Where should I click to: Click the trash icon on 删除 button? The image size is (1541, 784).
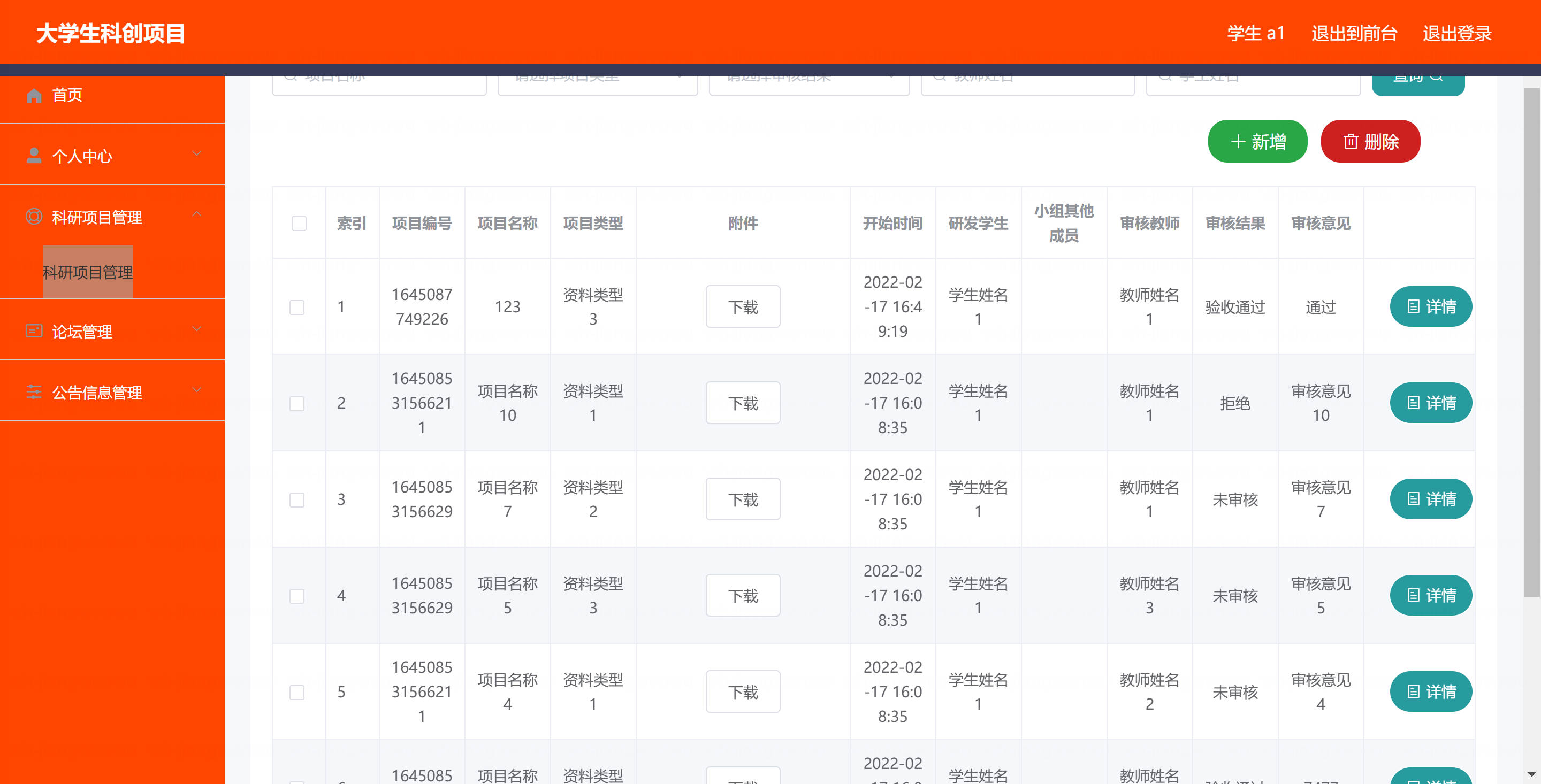pos(1350,142)
